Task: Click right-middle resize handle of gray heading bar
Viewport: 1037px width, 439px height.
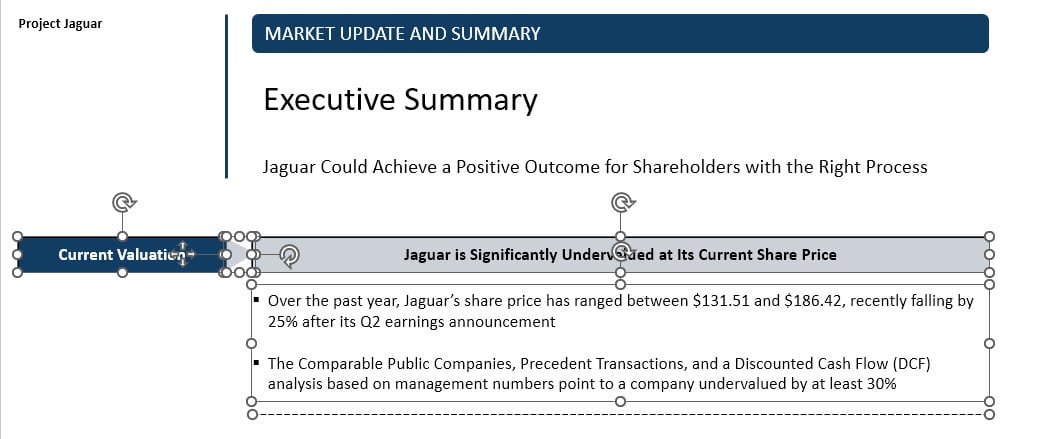Action: [989, 254]
